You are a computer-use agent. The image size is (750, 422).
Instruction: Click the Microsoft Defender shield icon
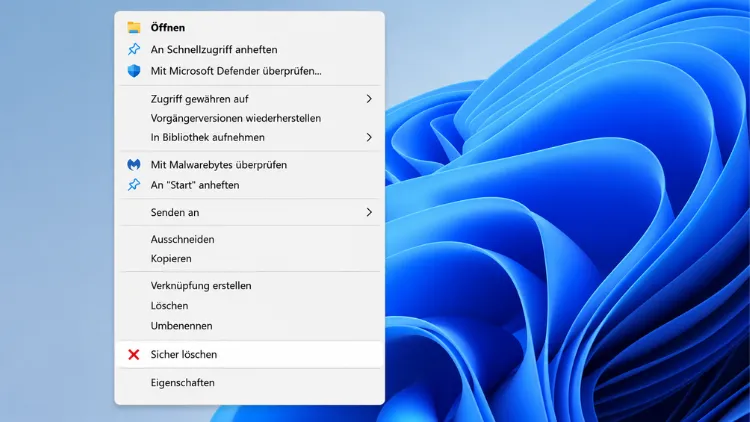point(134,71)
